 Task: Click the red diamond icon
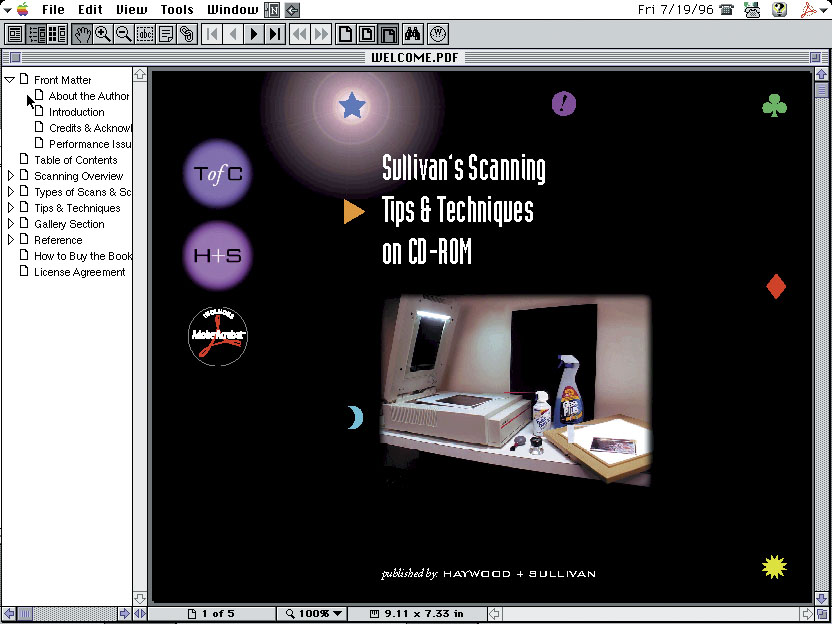pyautogui.click(x=776, y=287)
